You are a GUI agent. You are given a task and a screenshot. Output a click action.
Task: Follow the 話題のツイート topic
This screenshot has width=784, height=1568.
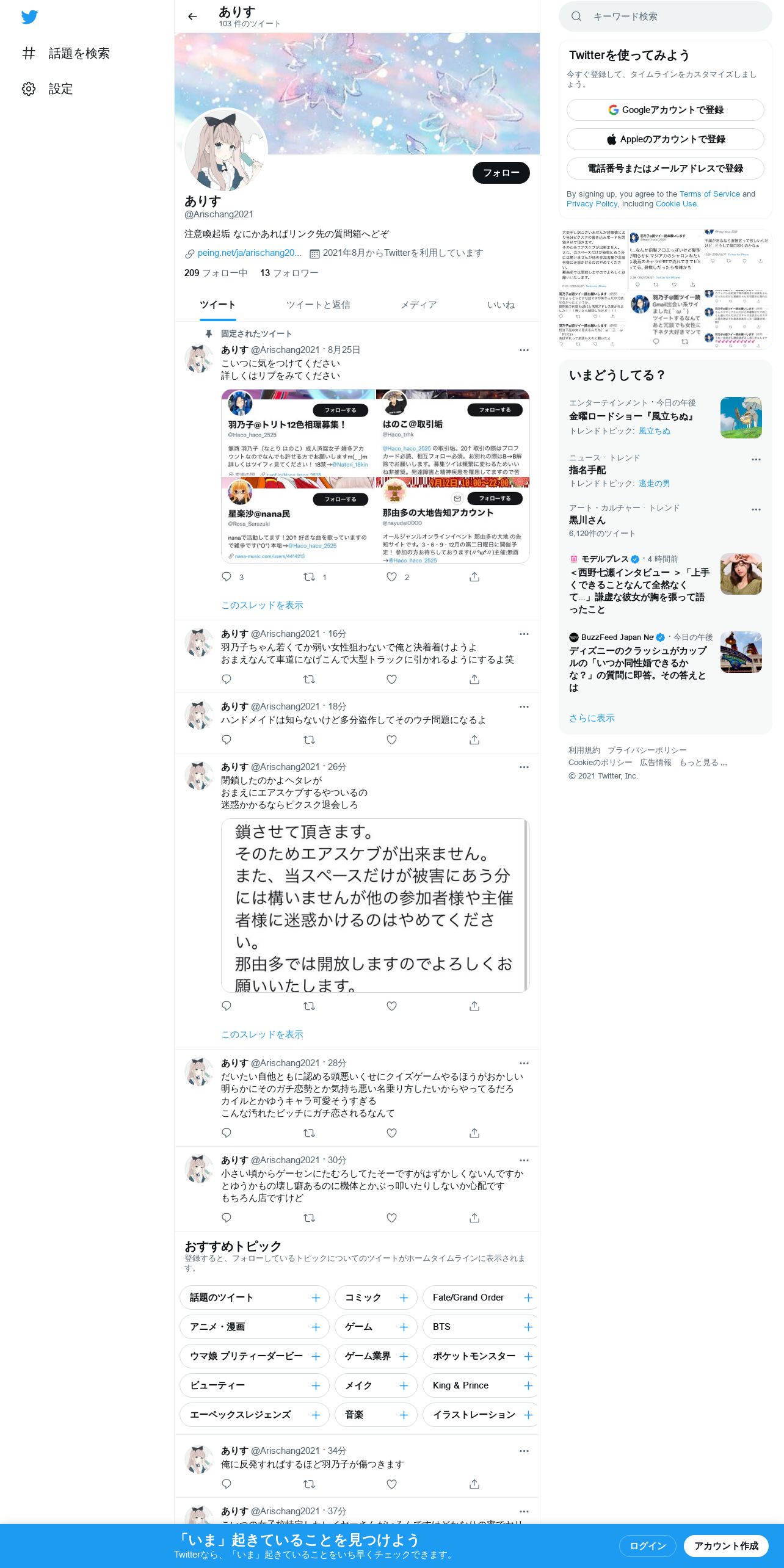click(316, 1298)
